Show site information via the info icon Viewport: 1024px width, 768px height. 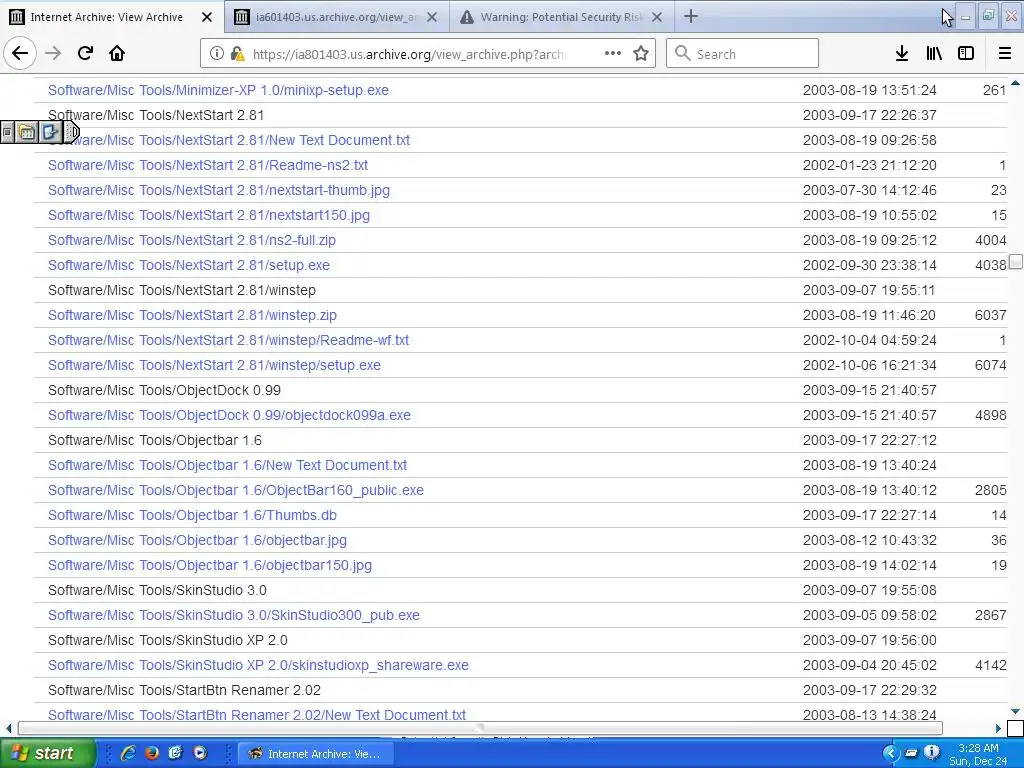coord(217,54)
